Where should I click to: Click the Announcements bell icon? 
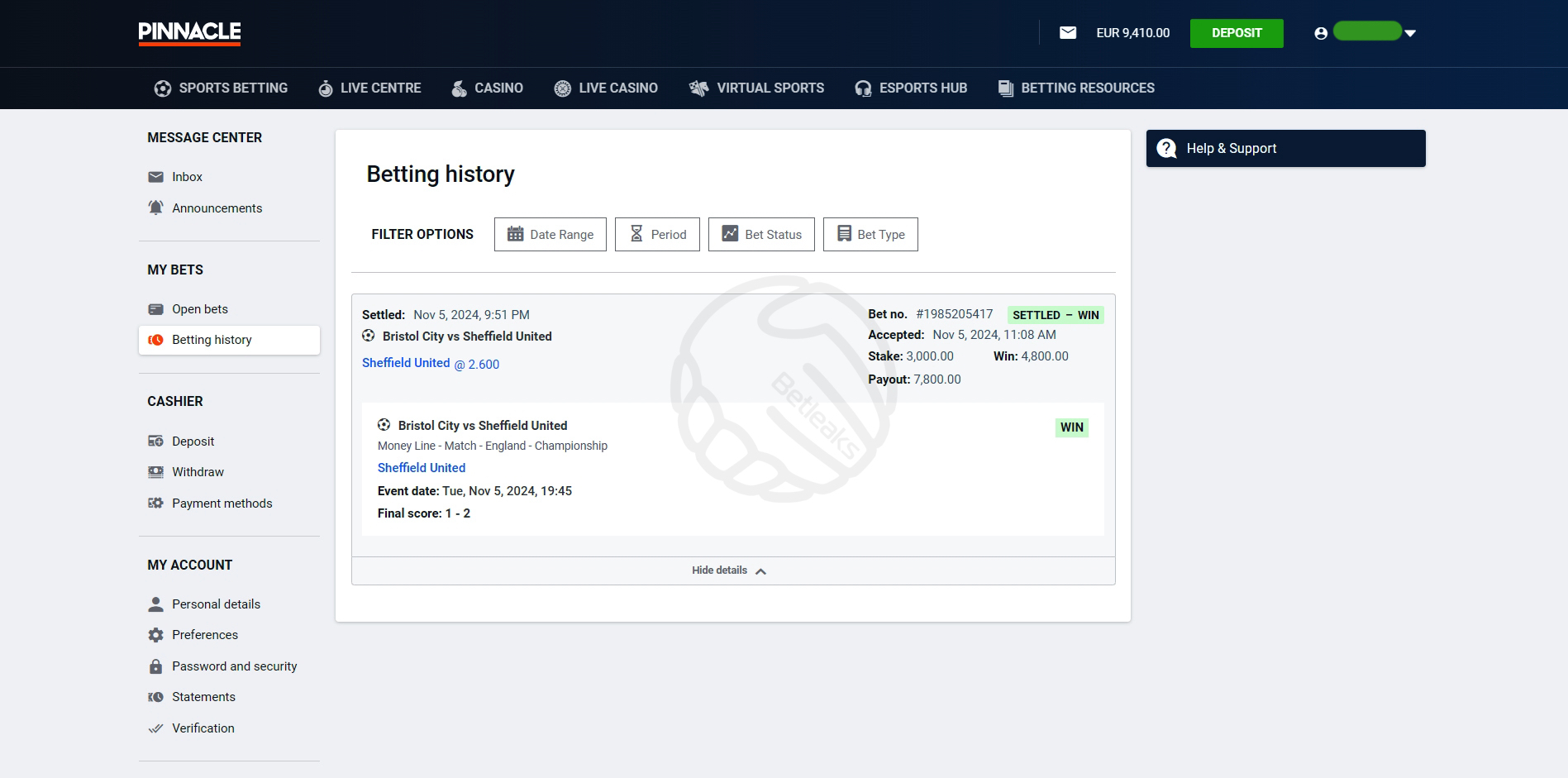[x=155, y=208]
